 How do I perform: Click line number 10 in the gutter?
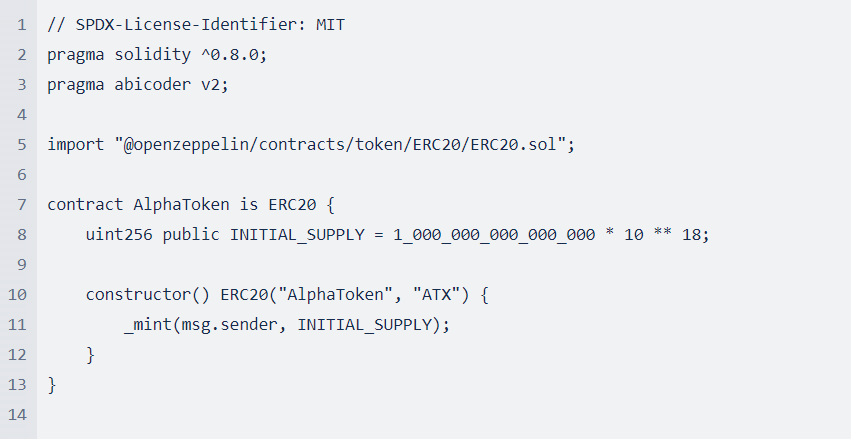tap(17, 295)
